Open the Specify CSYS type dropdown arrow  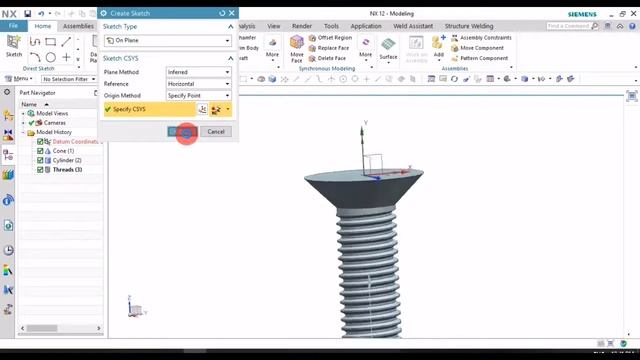tap(228, 109)
